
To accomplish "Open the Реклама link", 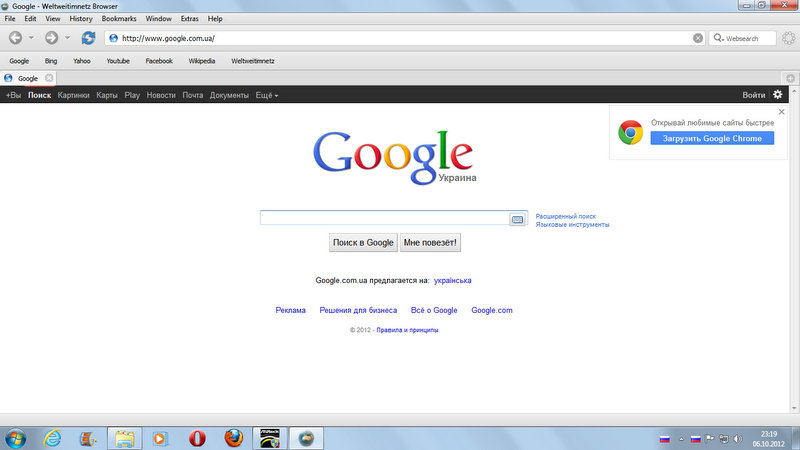I will point(290,310).
